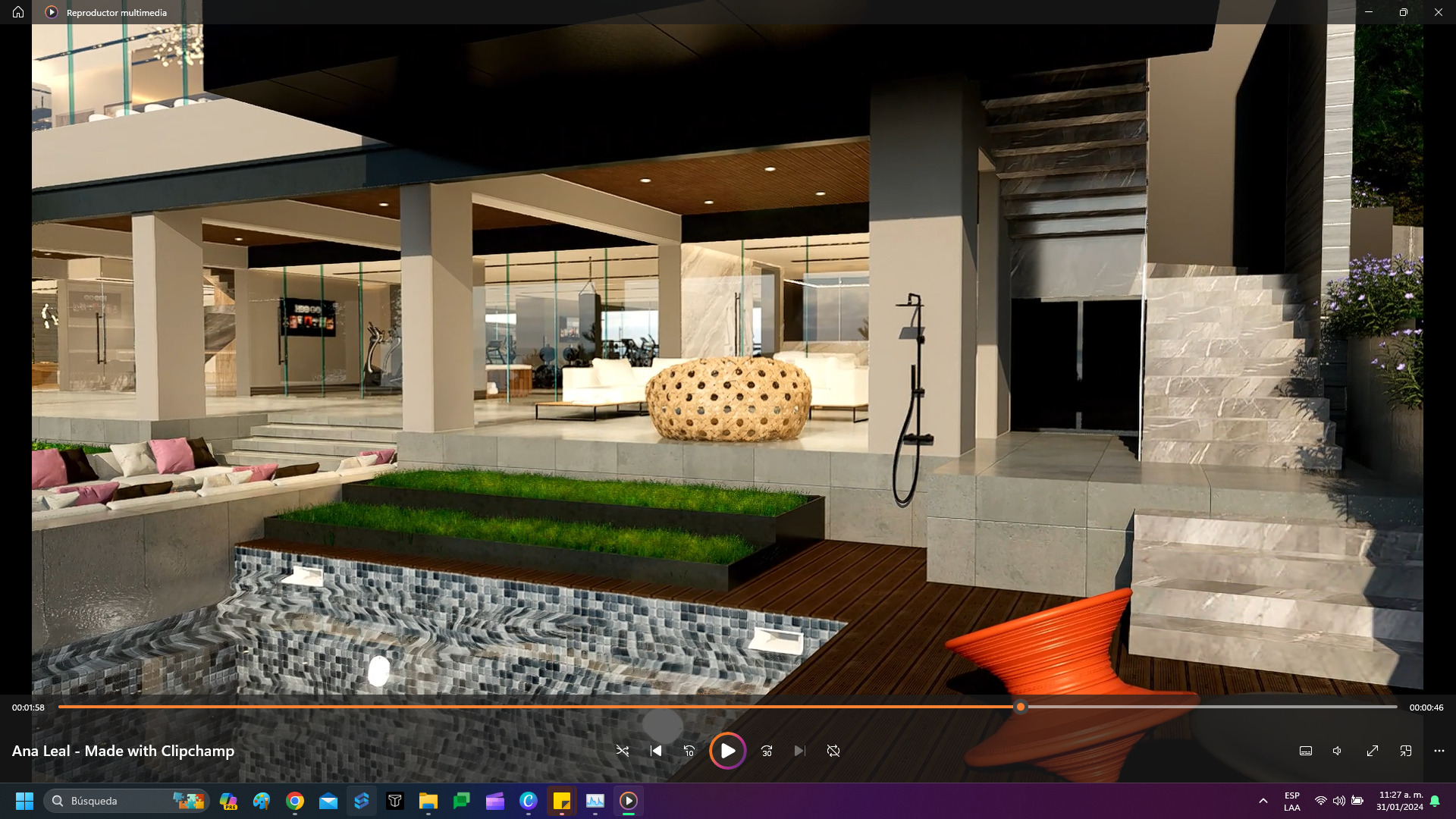
Task: Open the Paint app from taskbar
Action: pyautogui.click(x=262, y=801)
